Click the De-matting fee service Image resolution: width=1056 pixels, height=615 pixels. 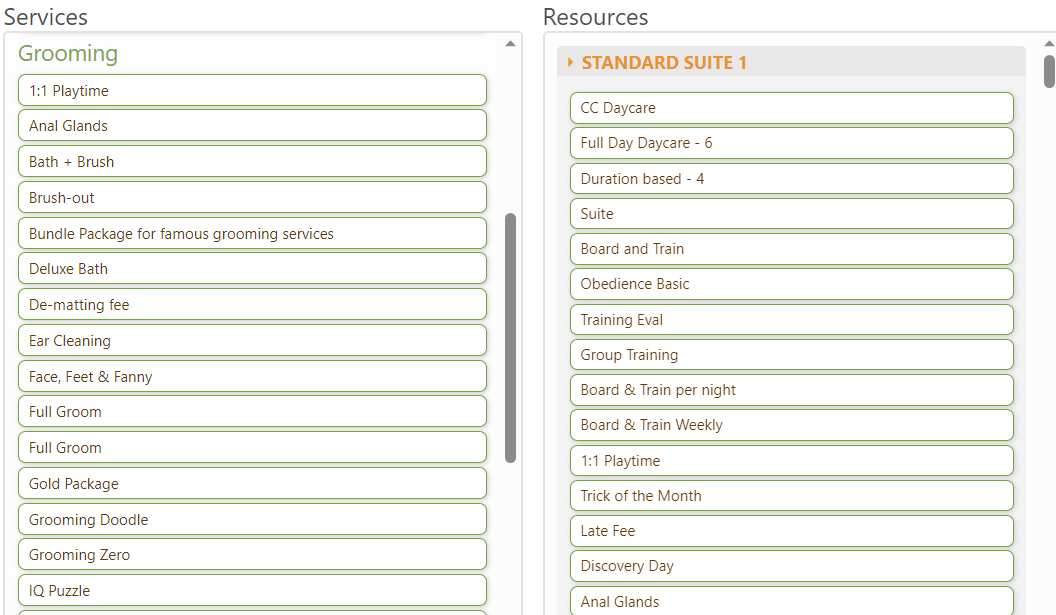pyautogui.click(x=253, y=304)
